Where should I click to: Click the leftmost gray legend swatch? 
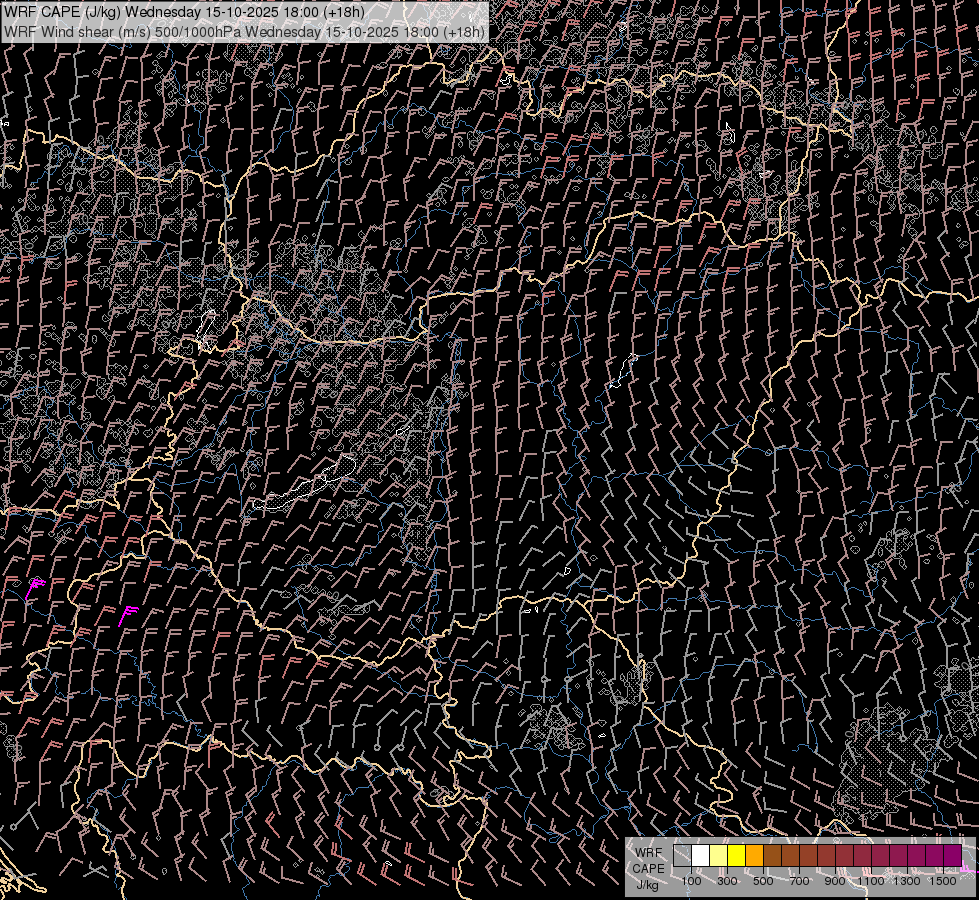click(x=683, y=856)
